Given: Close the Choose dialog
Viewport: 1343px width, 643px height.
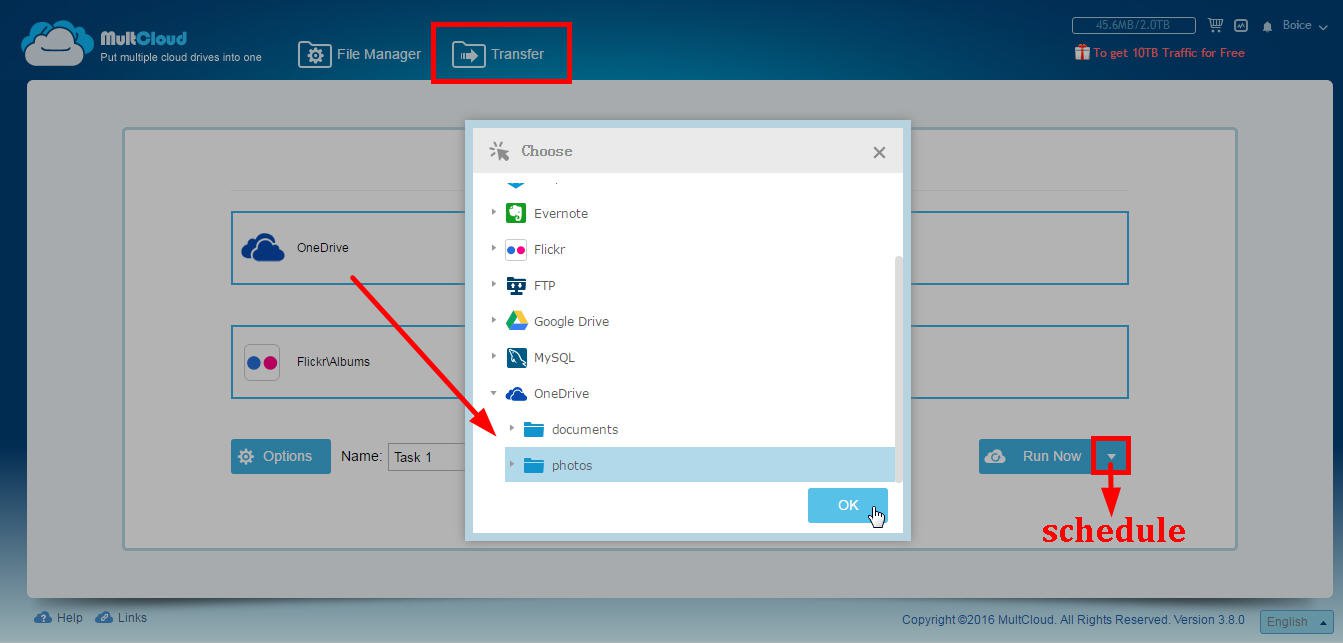Looking at the screenshot, I should click(x=879, y=152).
